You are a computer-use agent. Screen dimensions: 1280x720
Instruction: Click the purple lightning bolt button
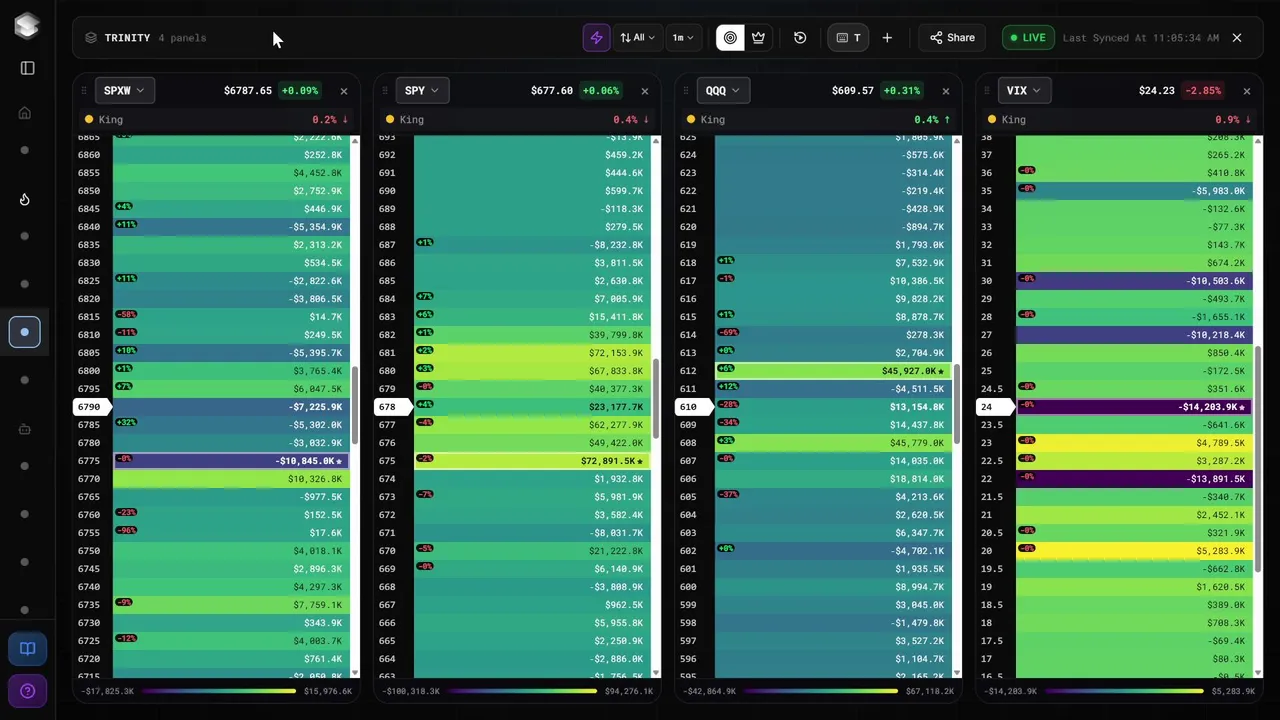[x=596, y=38]
